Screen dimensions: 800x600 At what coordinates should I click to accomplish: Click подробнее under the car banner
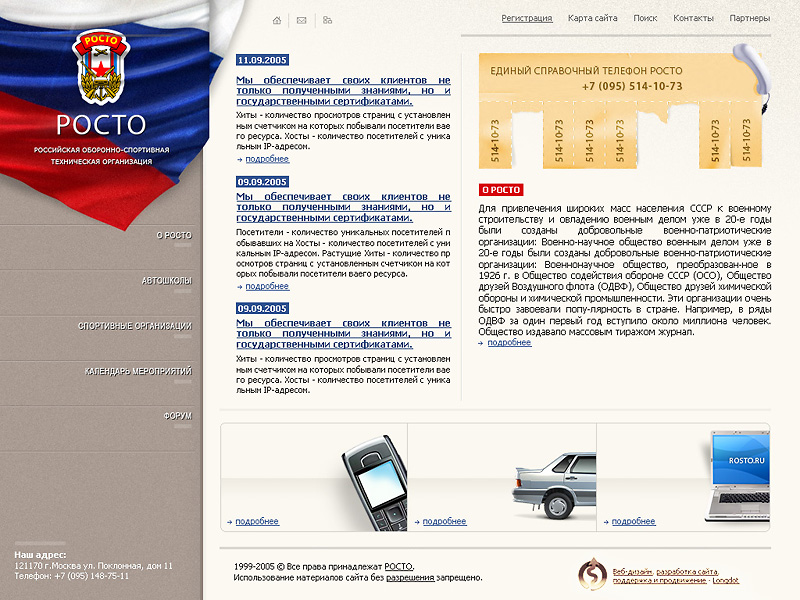tap(444, 521)
